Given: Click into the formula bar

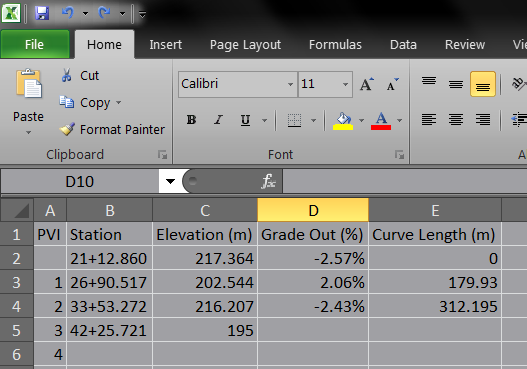Looking at the screenshot, I should (405, 181).
